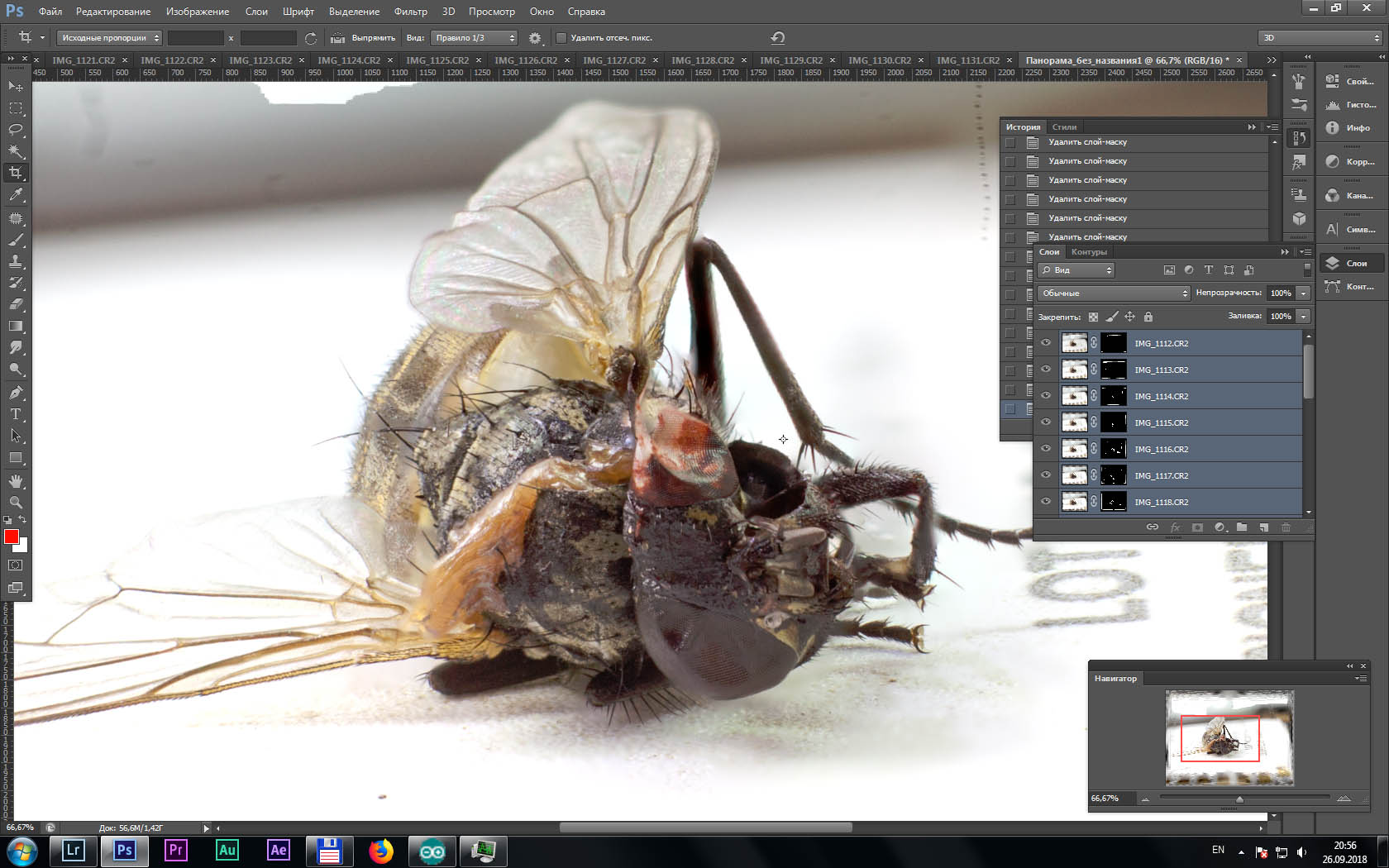The width and height of the screenshot is (1389, 868).
Task: Select the Move tool
Action: point(16,86)
